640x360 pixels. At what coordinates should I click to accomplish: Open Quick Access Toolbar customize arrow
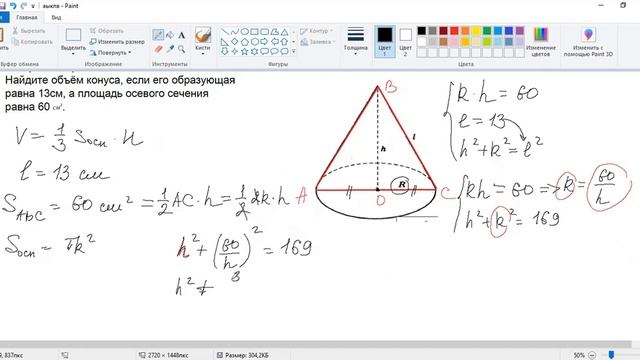click(33, 6)
